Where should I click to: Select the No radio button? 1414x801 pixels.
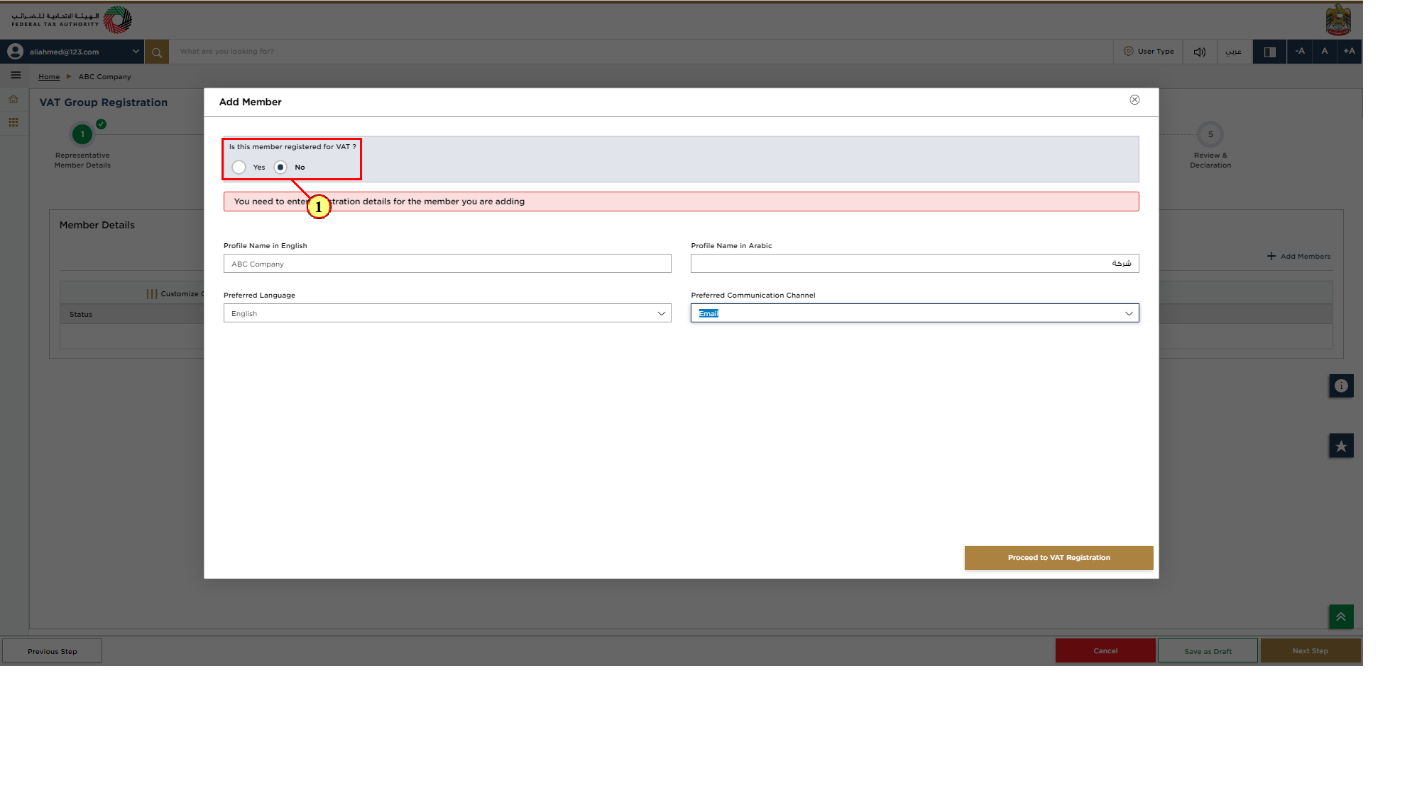[280, 167]
